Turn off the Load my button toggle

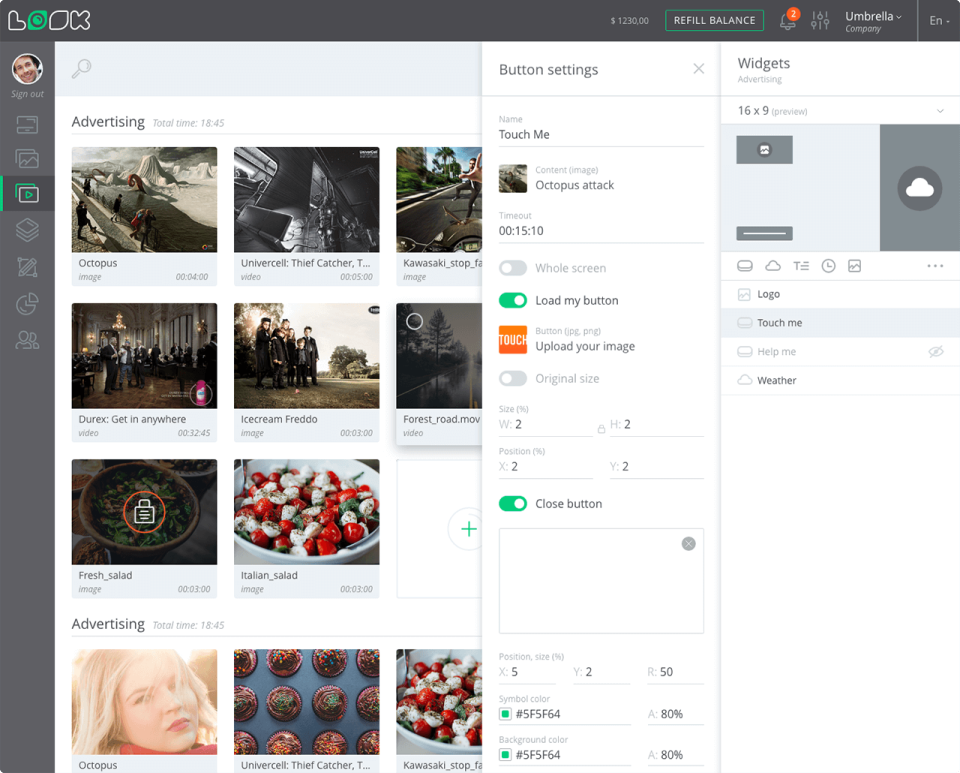pos(512,301)
